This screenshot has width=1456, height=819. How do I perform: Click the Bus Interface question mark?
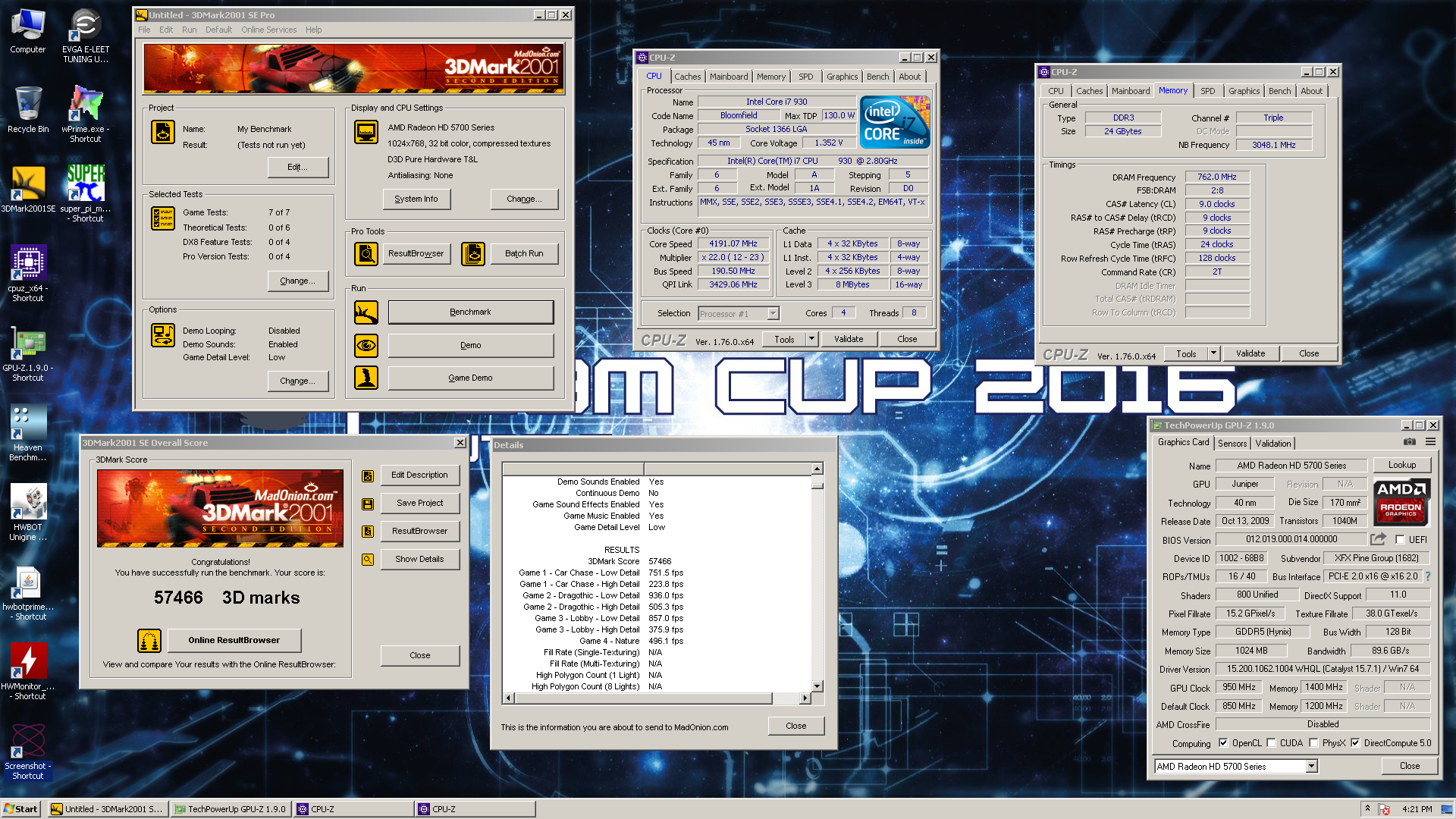[1428, 576]
